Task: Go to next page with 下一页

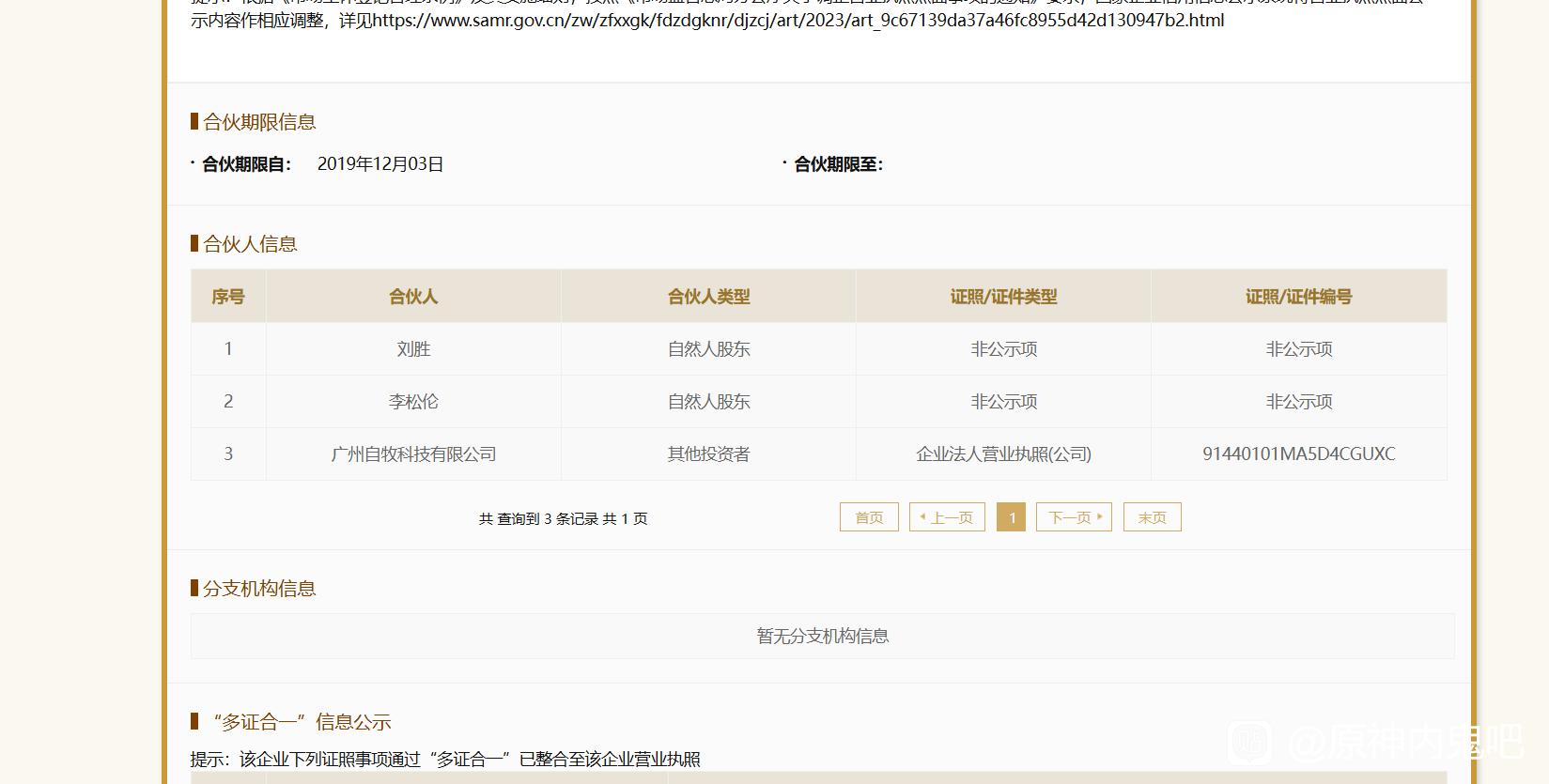Action: click(x=1074, y=517)
